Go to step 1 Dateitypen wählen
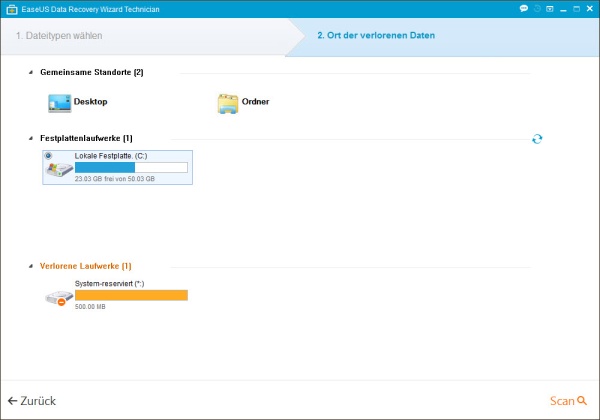Viewport: 600px width, 420px height. pos(59,36)
